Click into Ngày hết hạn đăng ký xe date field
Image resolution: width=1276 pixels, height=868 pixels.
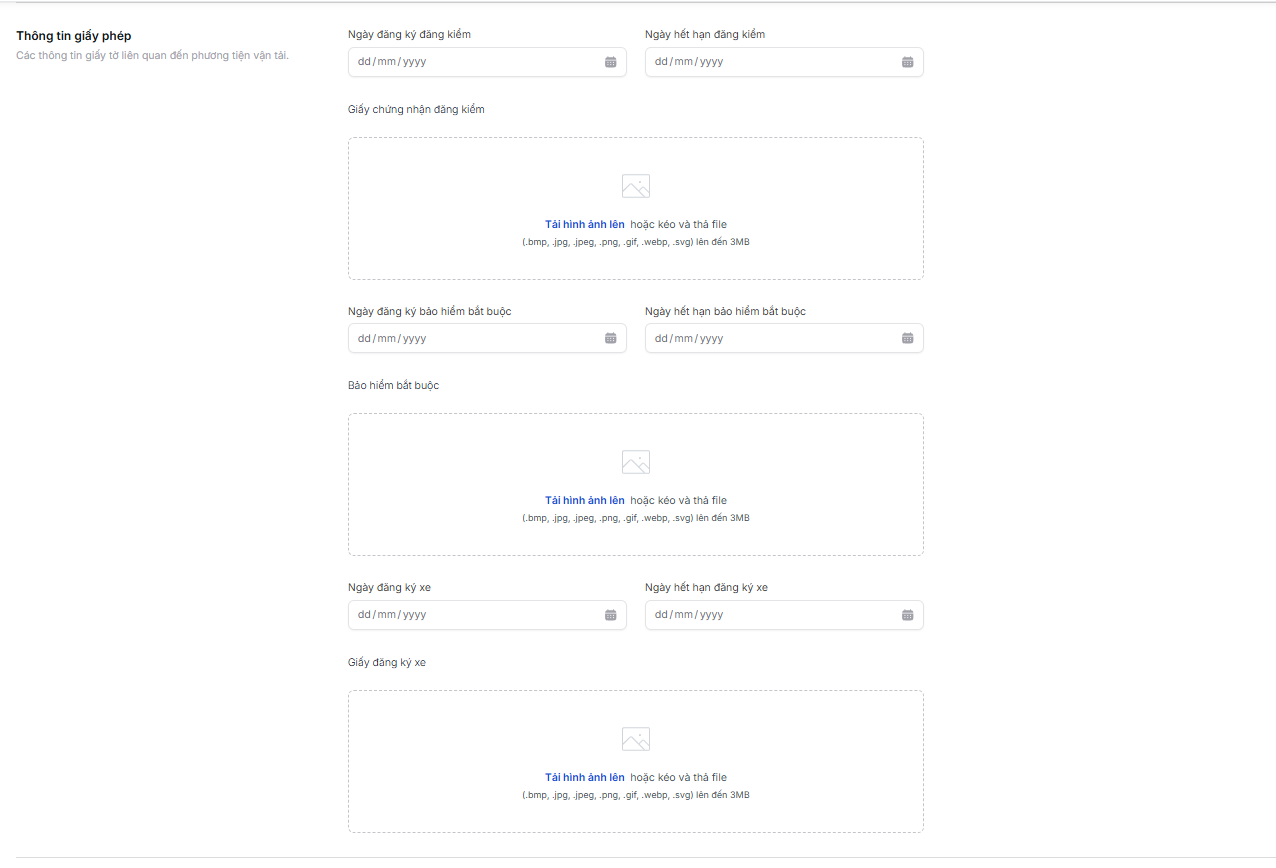(767, 615)
